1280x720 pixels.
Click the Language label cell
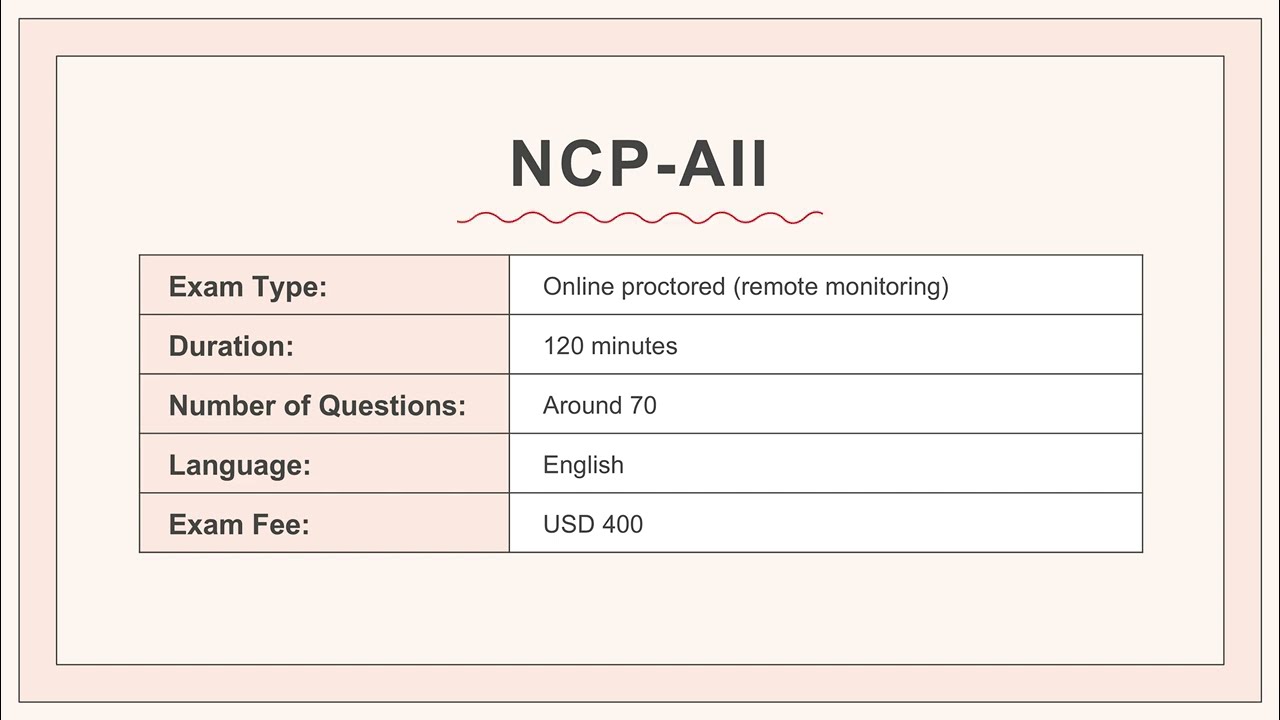[324, 463]
